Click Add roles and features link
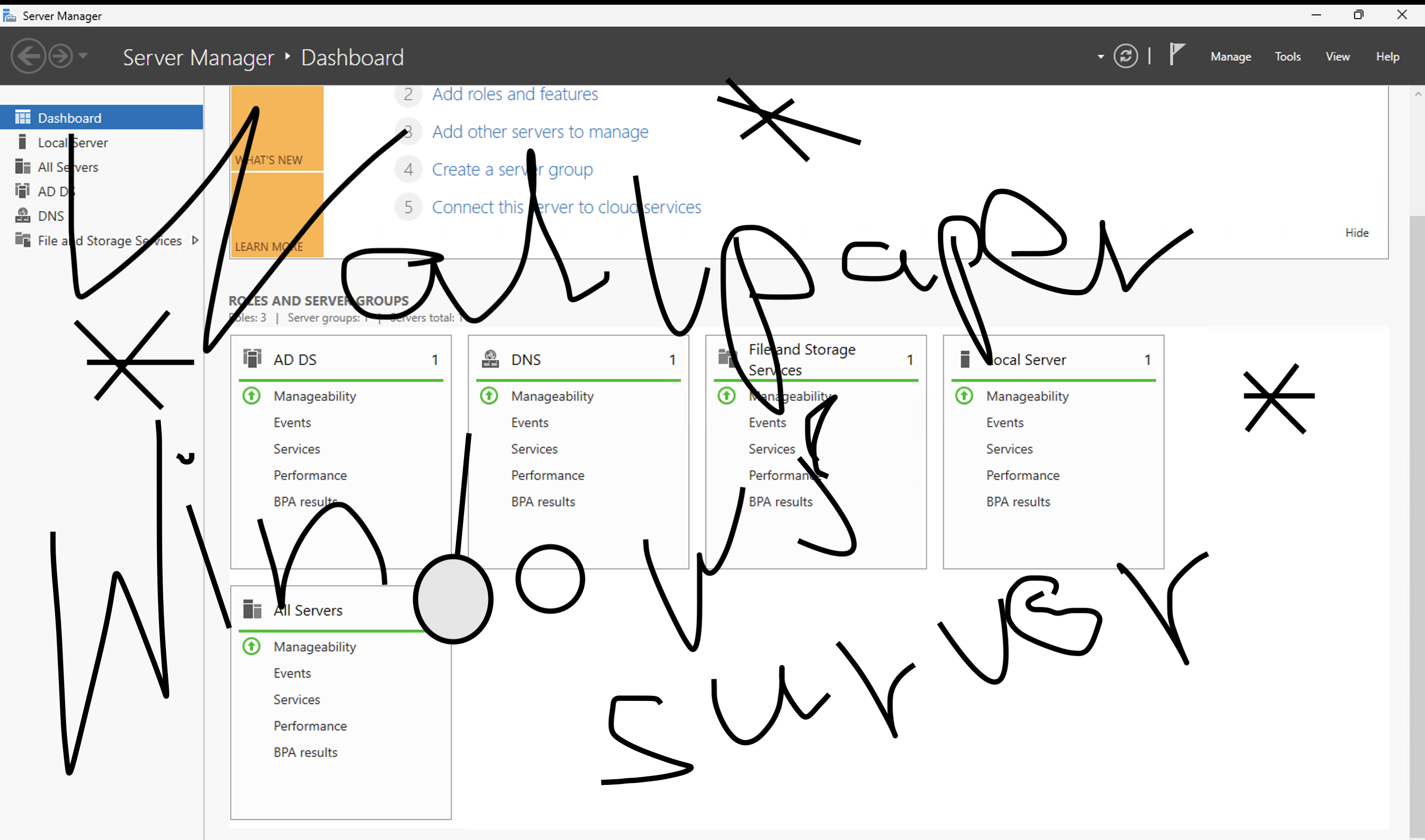 pyautogui.click(x=514, y=94)
